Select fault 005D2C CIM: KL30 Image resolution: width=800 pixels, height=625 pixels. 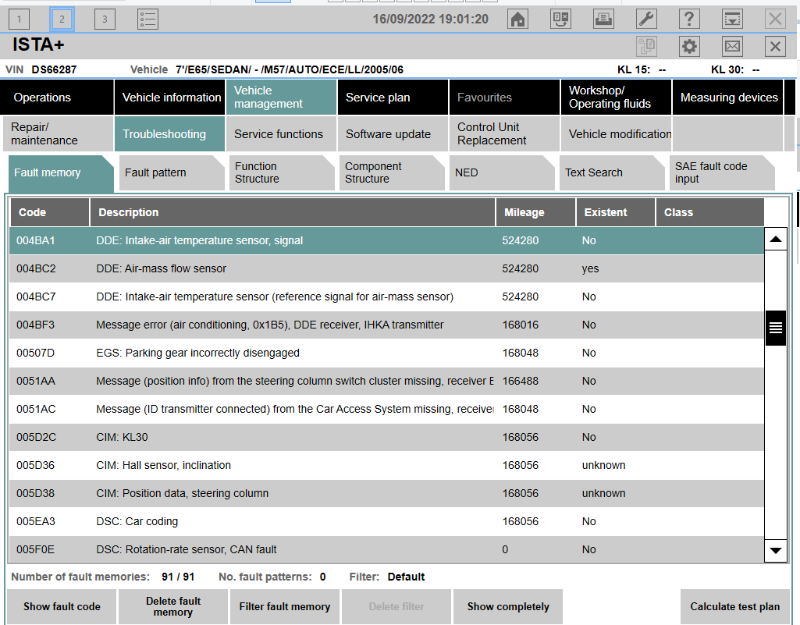point(386,437)
